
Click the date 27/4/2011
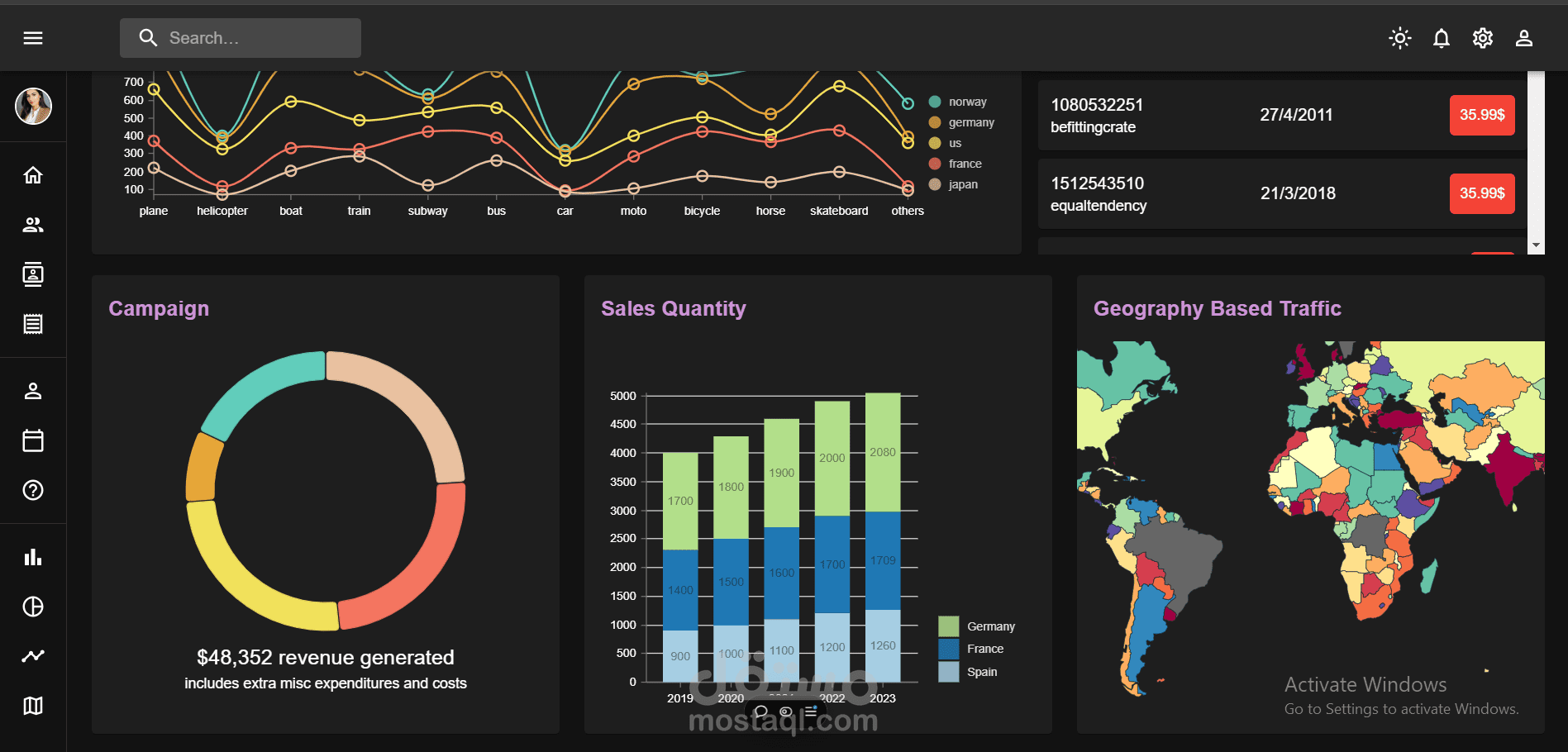1296,115
